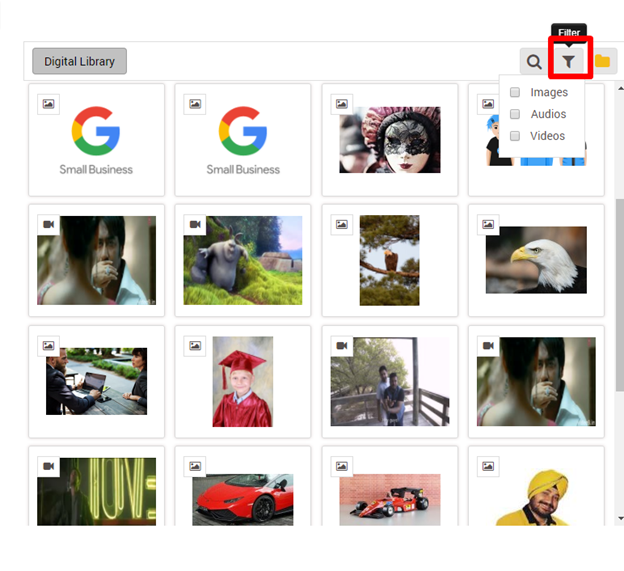Click image type icon on first Google tile
Screen dimensions: 624x571
coord(48,104)
